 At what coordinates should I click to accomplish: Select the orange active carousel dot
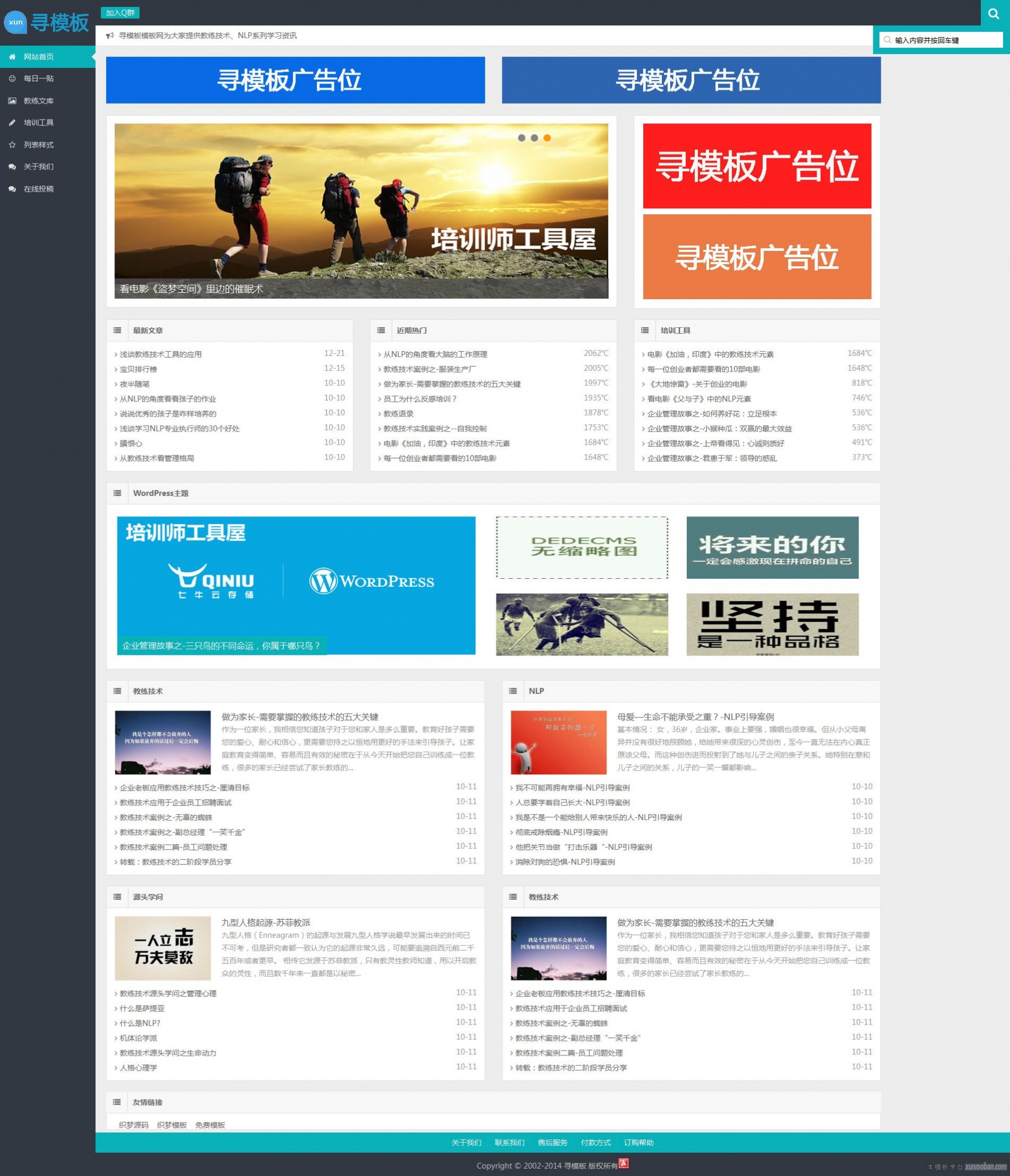546,138
